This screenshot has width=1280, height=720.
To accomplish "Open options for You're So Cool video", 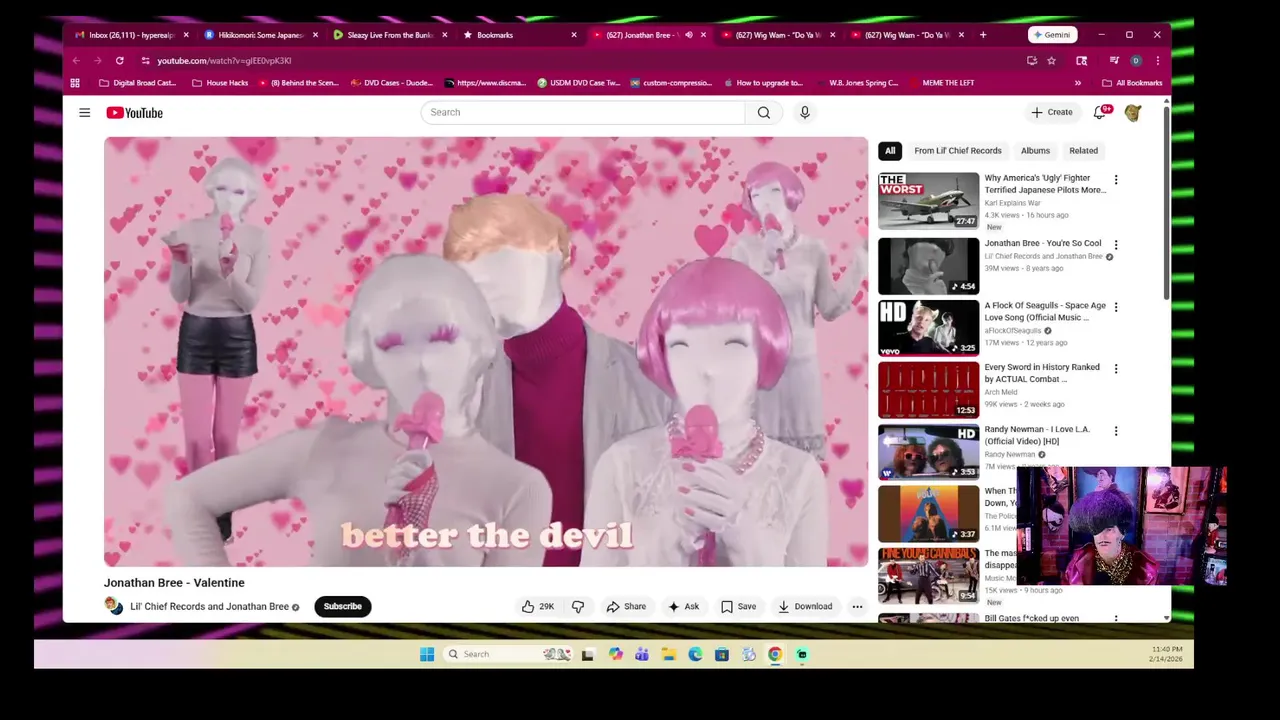I will [1116, 245].
